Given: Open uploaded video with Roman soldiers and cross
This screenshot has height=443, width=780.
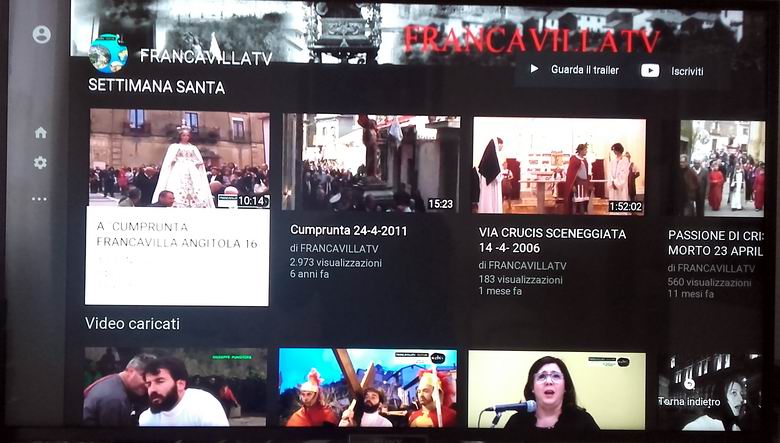Looking at the screenshot, I should click(368, 388).
